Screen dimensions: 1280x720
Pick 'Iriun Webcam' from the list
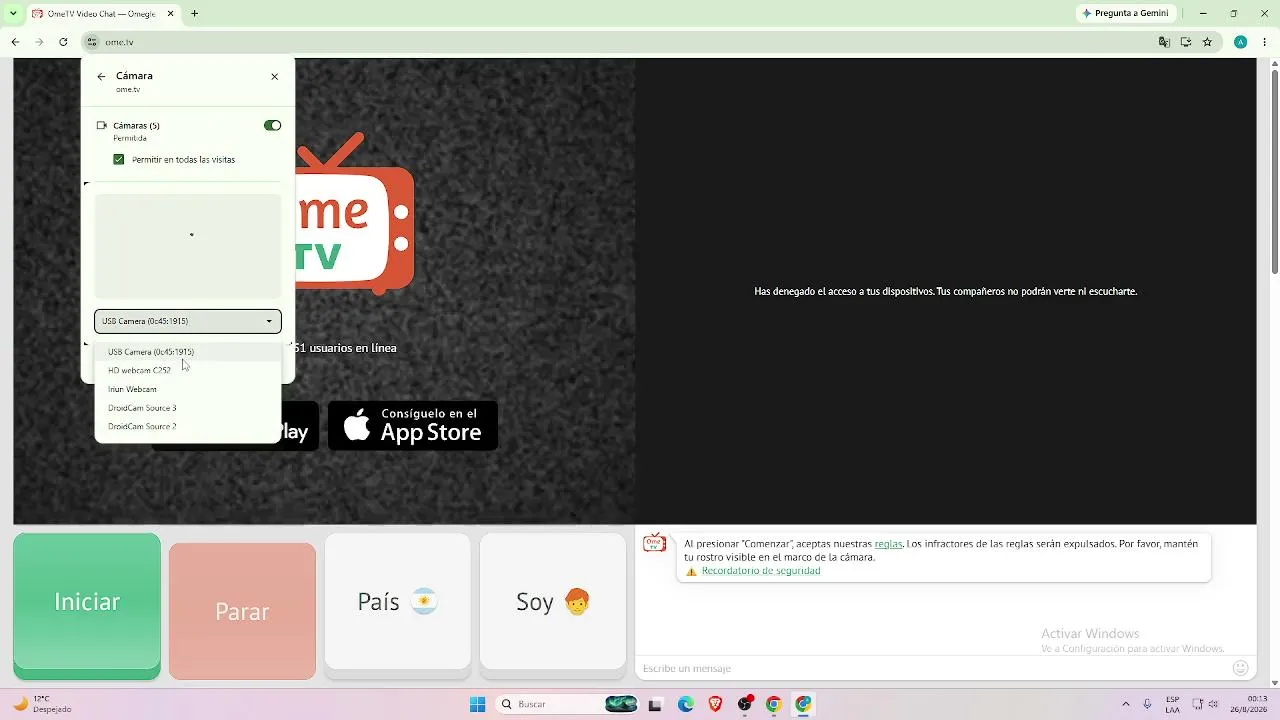(x=188, y=389)
